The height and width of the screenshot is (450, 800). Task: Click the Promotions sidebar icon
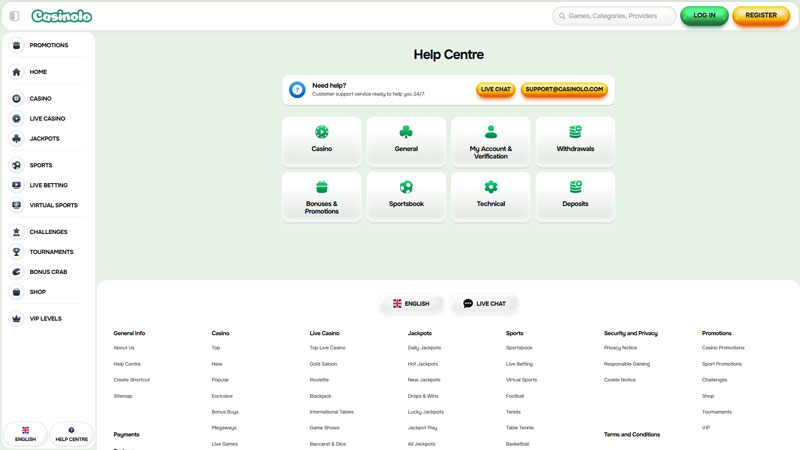click(16, 45)
